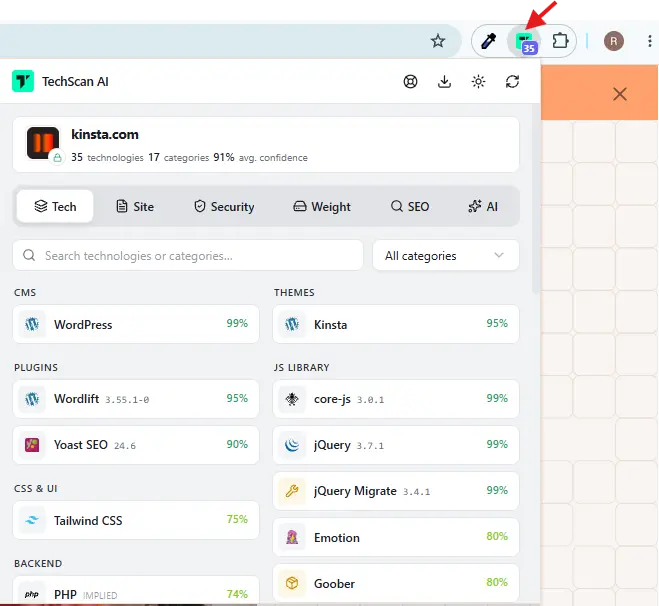Open the jQuery Migrate card
This screenshot has width=659, height=606.
[396, 491]
